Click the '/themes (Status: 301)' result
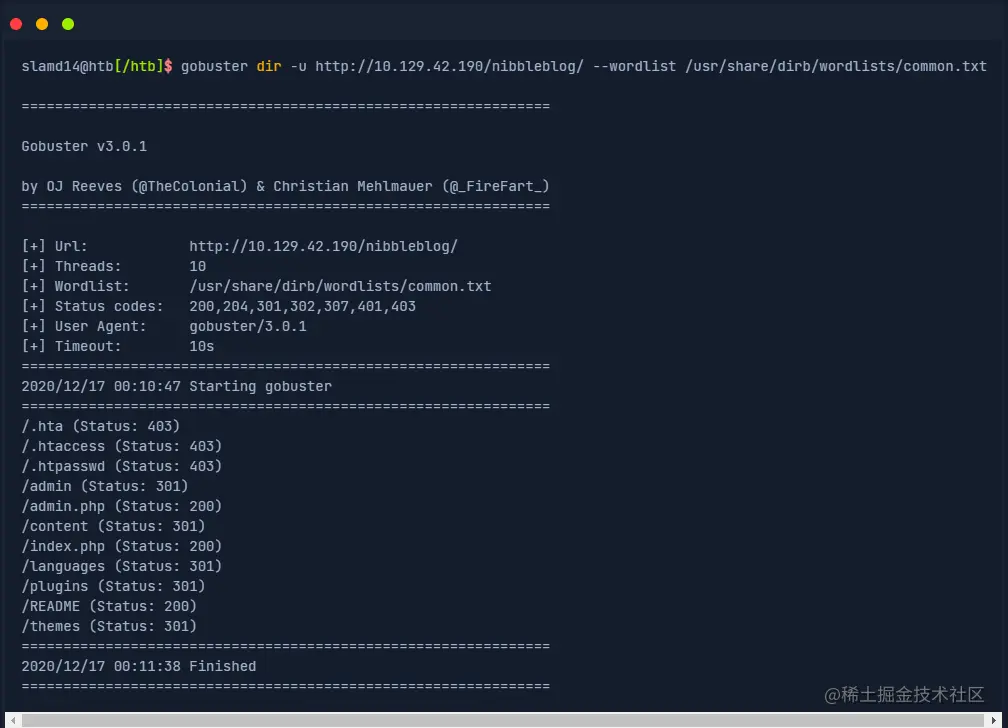1008x728 pixels. [x=109, y=626]
